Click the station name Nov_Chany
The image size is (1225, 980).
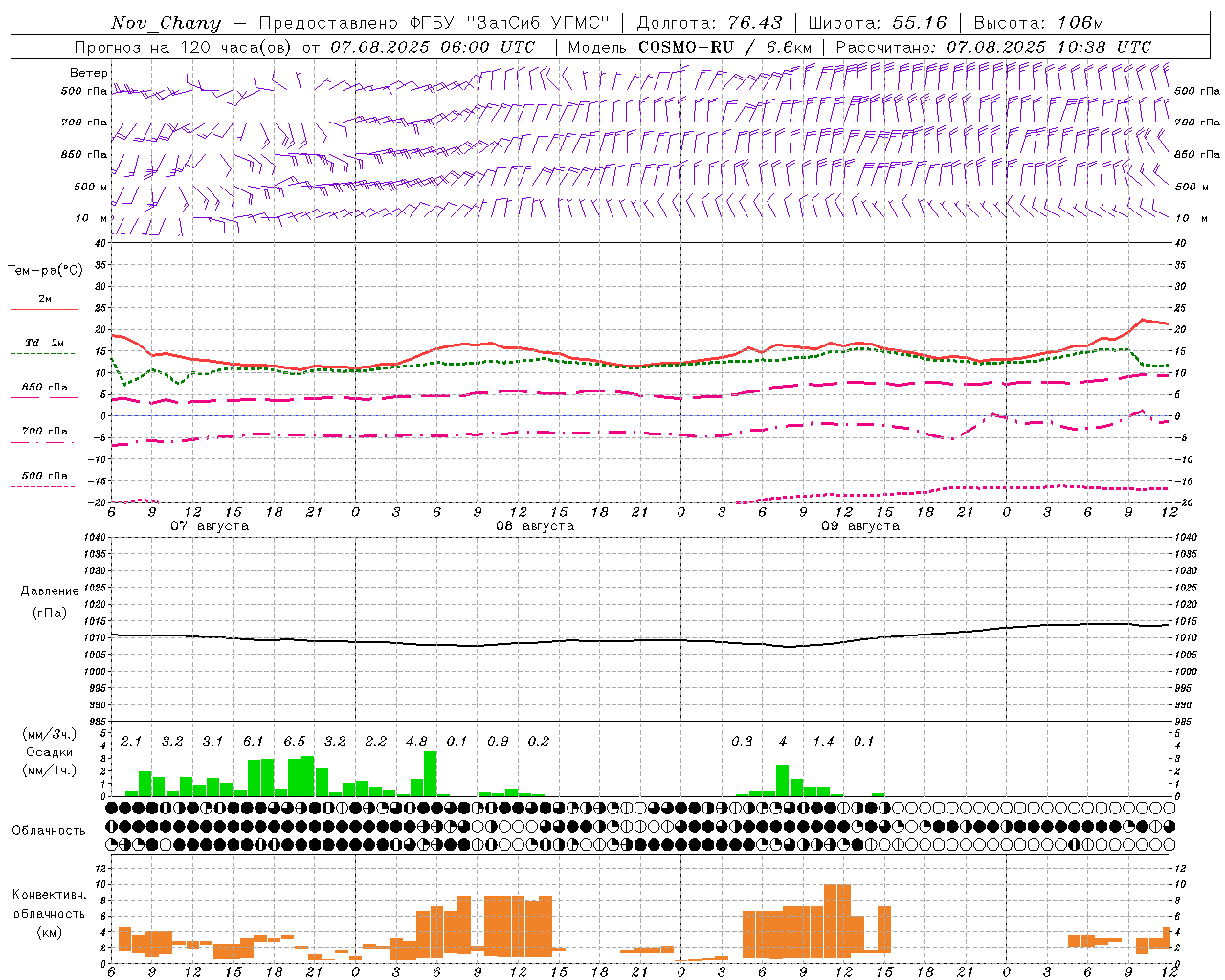tap(166, 23)
